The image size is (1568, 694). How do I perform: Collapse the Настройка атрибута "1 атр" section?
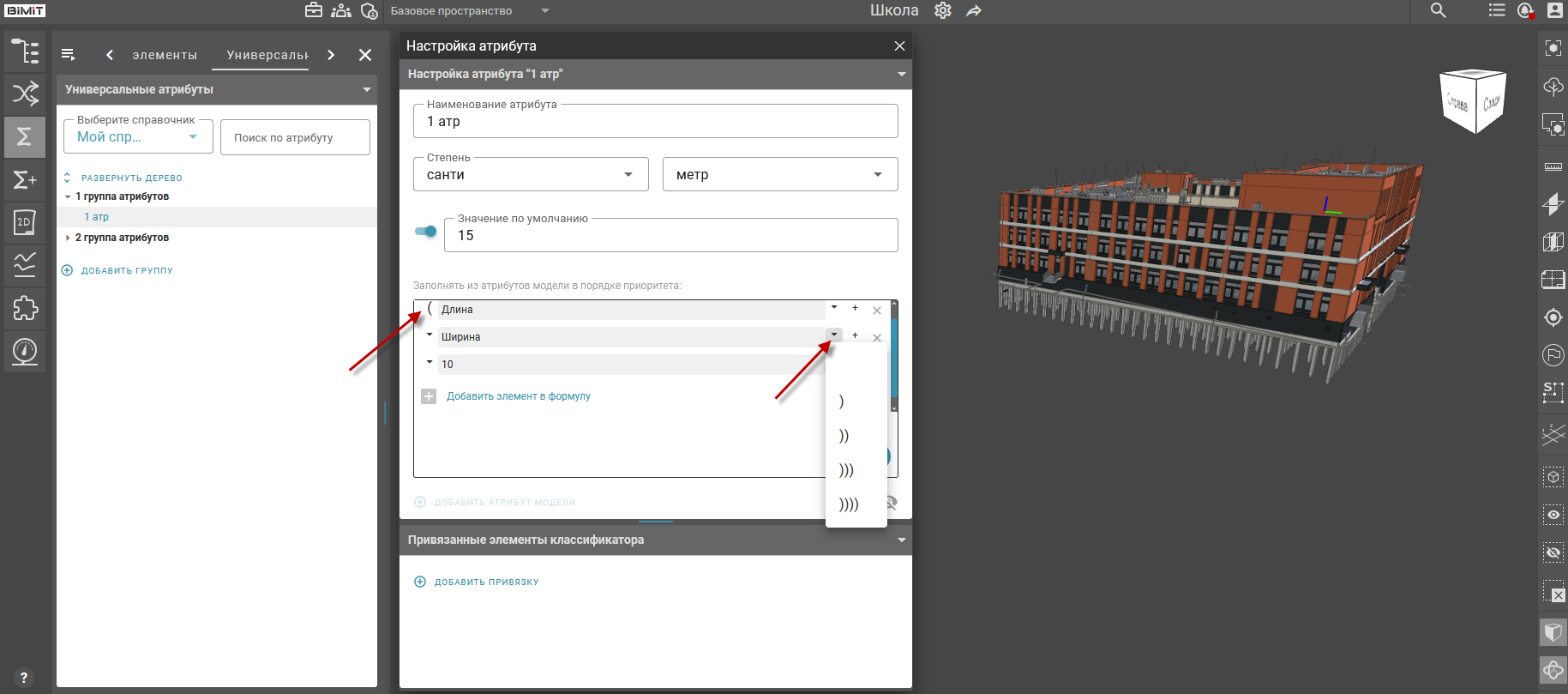[901, 75]
